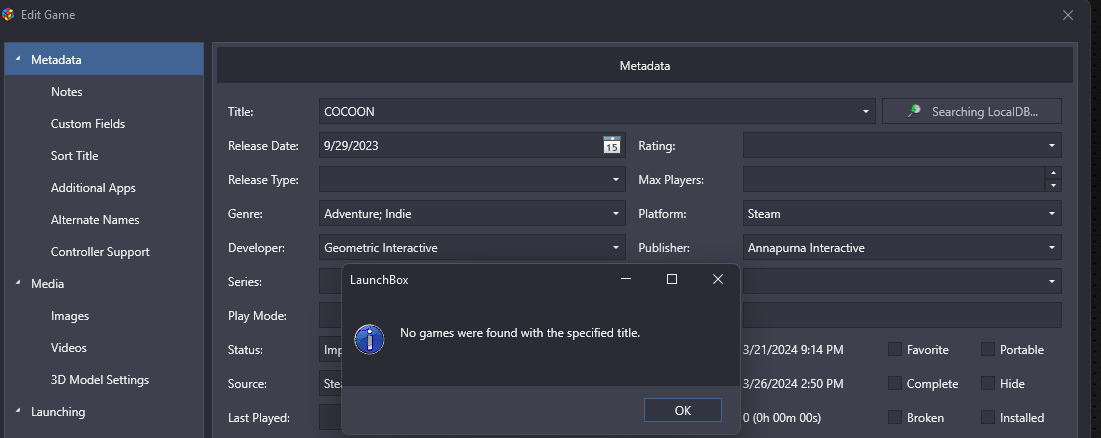Click the date 3/21/2024 9:14 PM
Image resolution: width=1101 pixels, height=438 pixels.
(x=793, y=350)
